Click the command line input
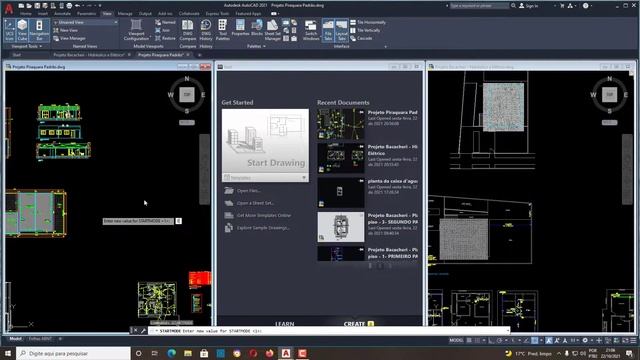This screenshot has height=360, width=640. point(329,331)
